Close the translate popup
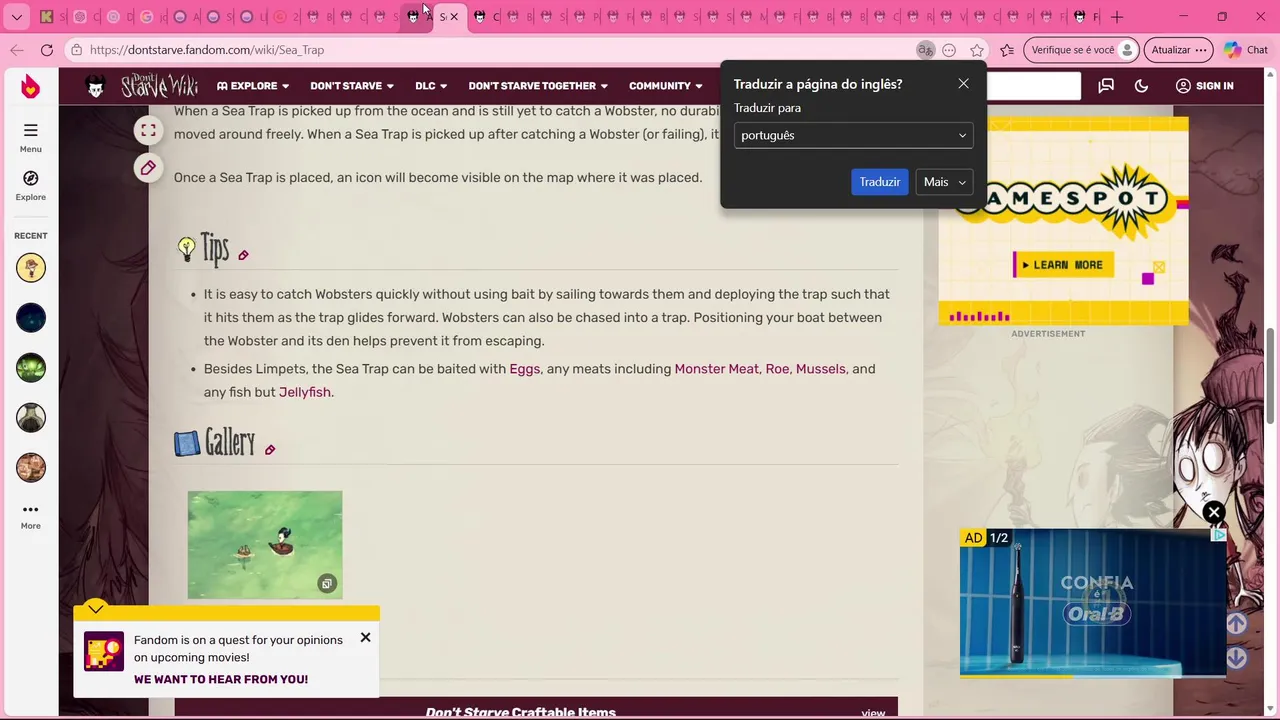The width and height of the screenshot is (1280, 720). 963,84
